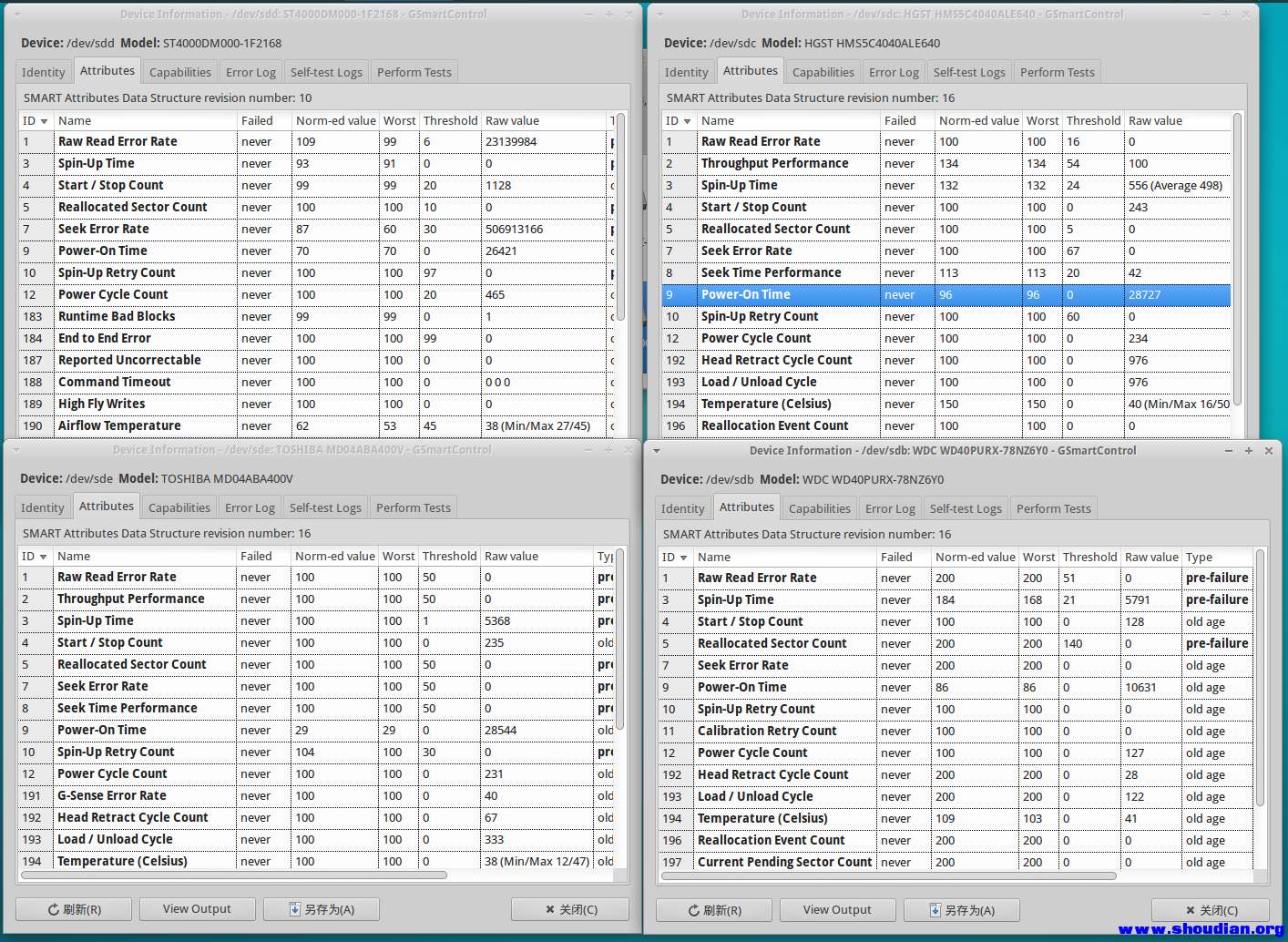Click vertical scrollbar in WDC attributes list

tap(1260, 678)
